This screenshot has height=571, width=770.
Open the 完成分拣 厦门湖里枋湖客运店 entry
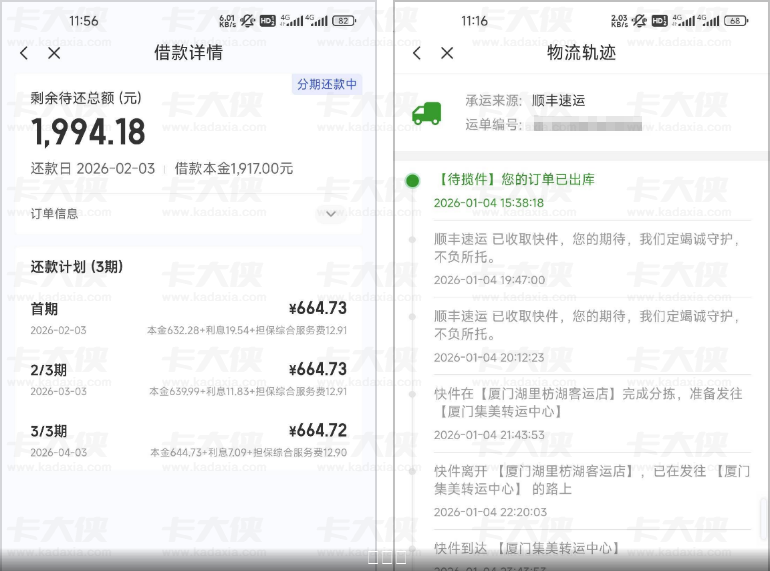coord(588,403)
